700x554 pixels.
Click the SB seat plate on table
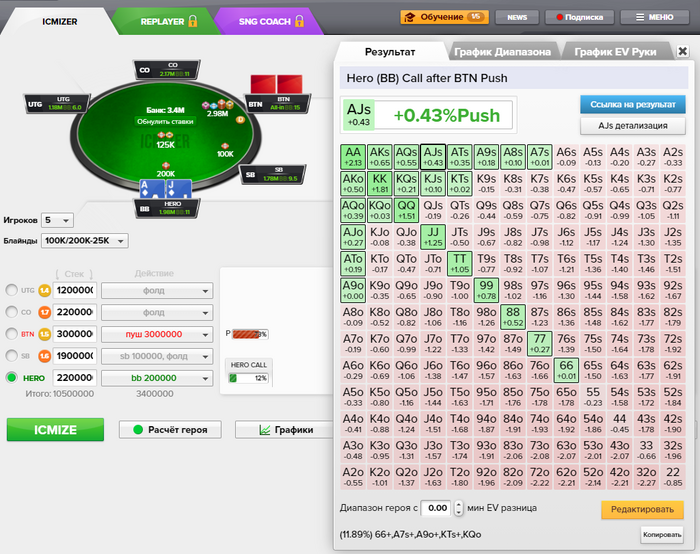click(273, 174)
